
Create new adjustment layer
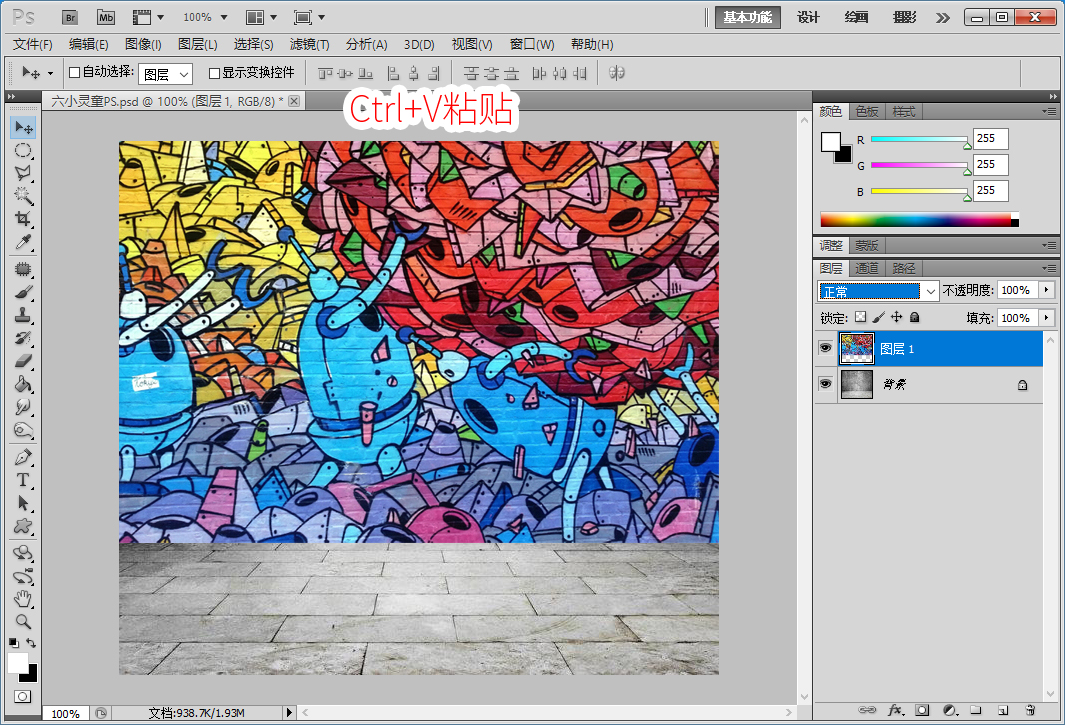pyautogui.click(x=950, y=710)
